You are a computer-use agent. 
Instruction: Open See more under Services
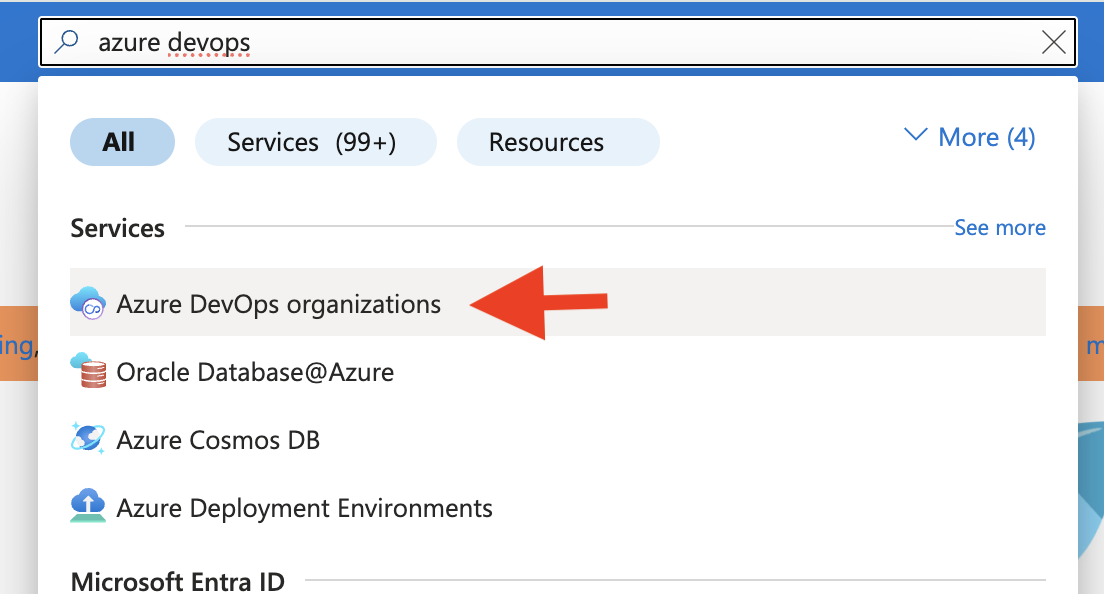point(999,227)
